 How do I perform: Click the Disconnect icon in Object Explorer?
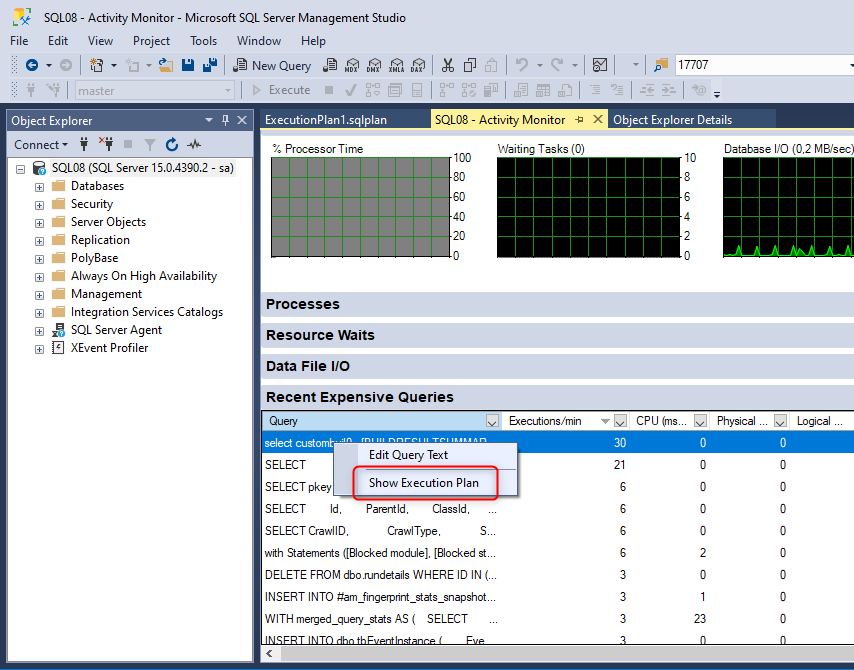point(106,144)
